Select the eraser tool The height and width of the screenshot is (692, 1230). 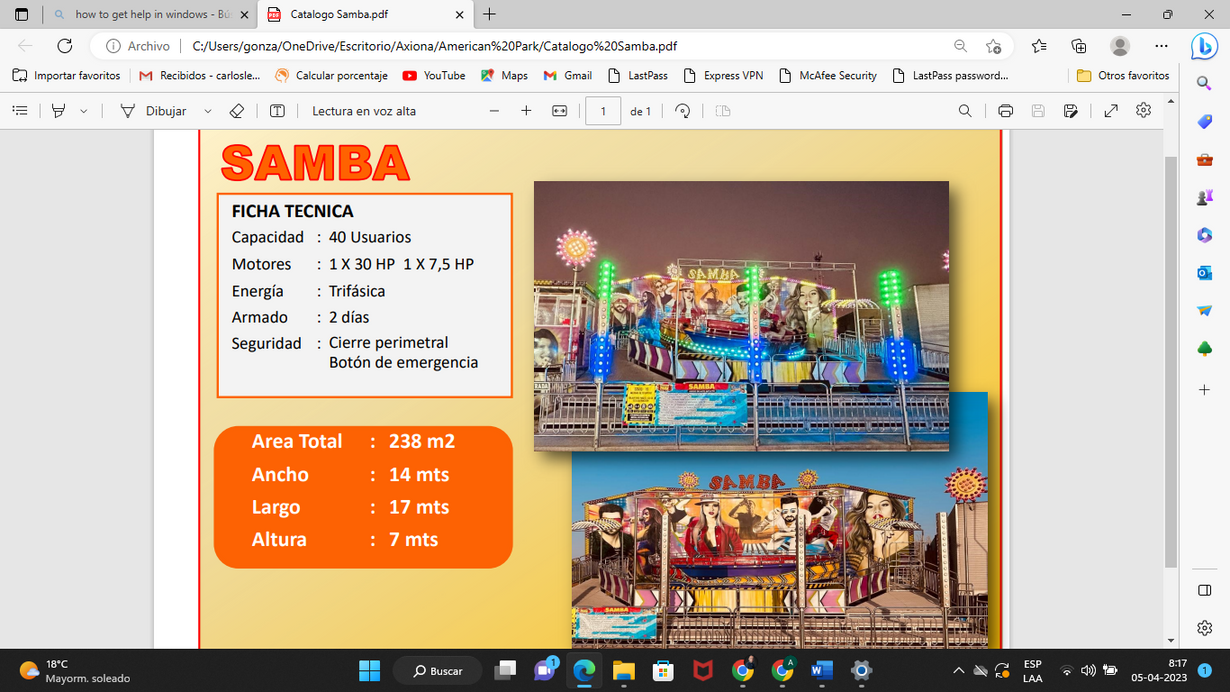[x=237, y=111]
